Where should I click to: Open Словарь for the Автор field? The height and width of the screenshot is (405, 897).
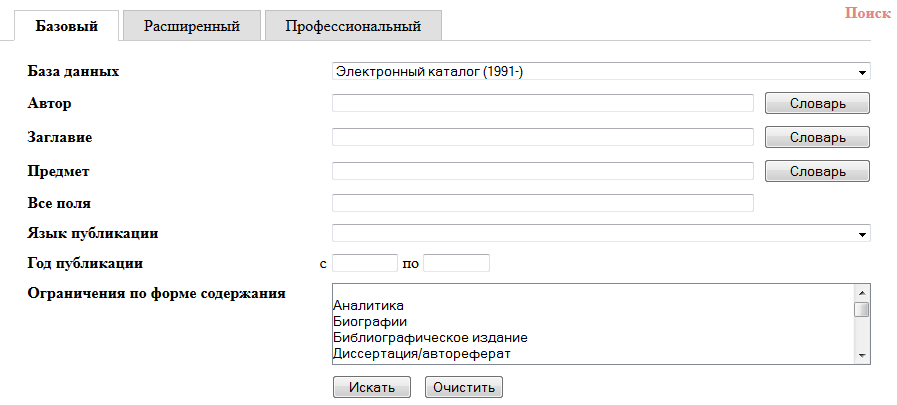point(817,103)
